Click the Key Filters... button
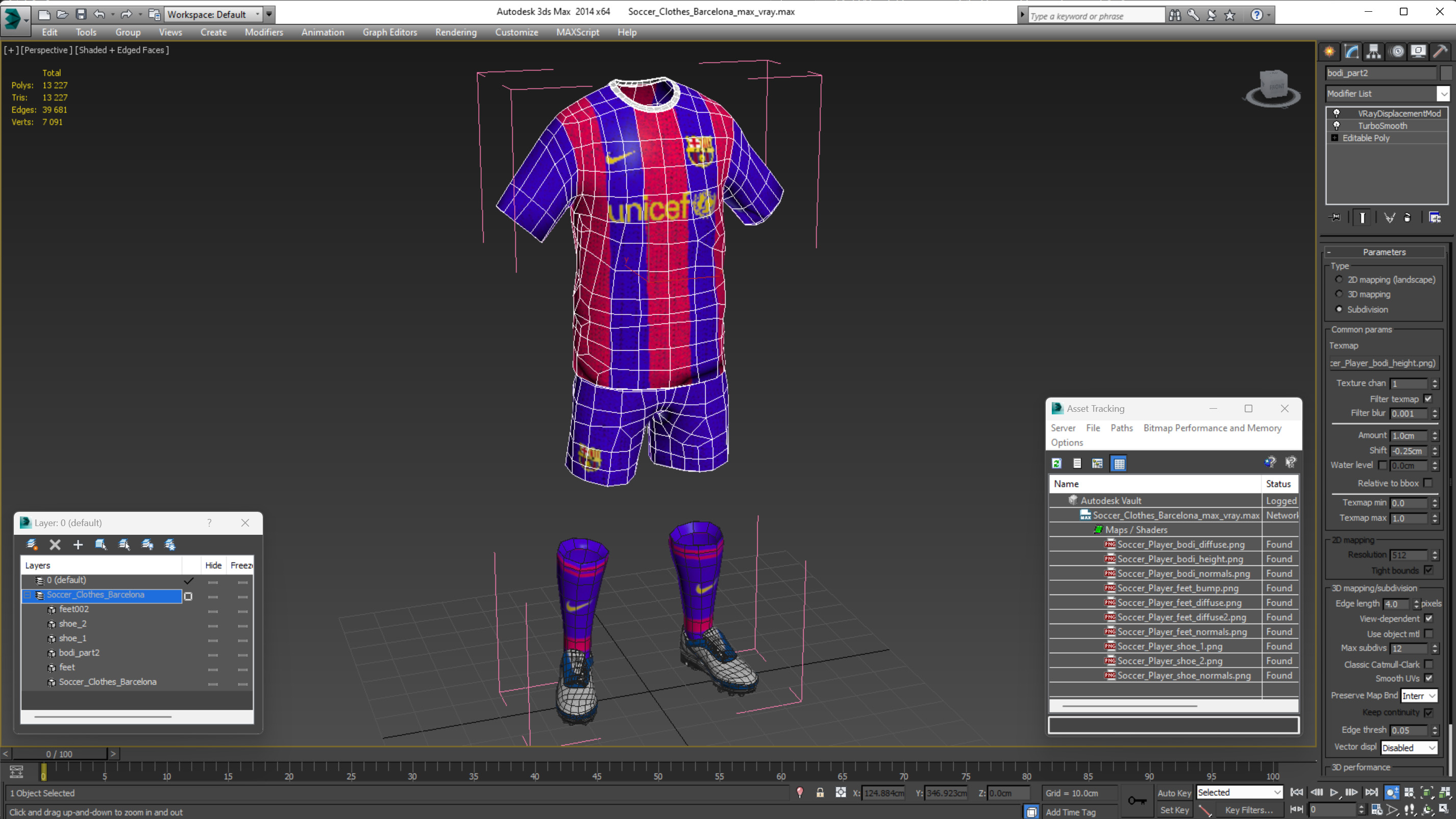Viewport: 1456px width, 819px height. click(x=1249, y=810)
